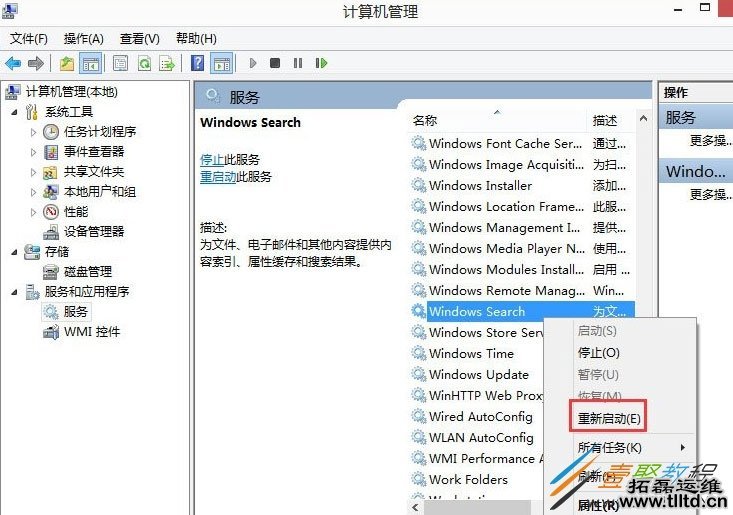The height and width of the screenshot is (515, 733).
Task: Click the Help question mark icon
Action: [198, 63]
